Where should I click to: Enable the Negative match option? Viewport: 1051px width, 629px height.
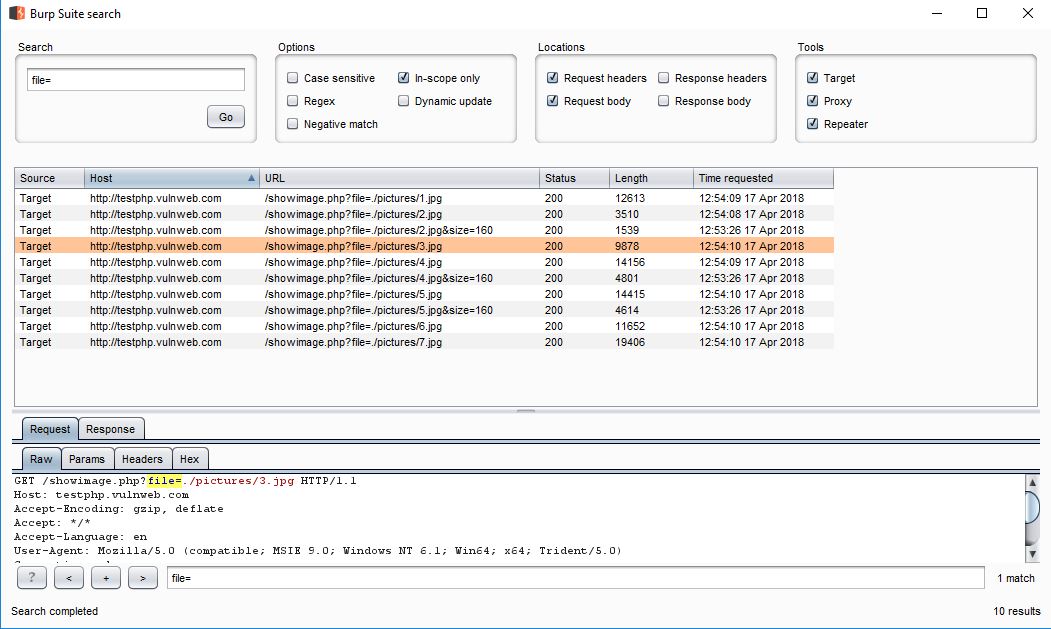[292, 123]
